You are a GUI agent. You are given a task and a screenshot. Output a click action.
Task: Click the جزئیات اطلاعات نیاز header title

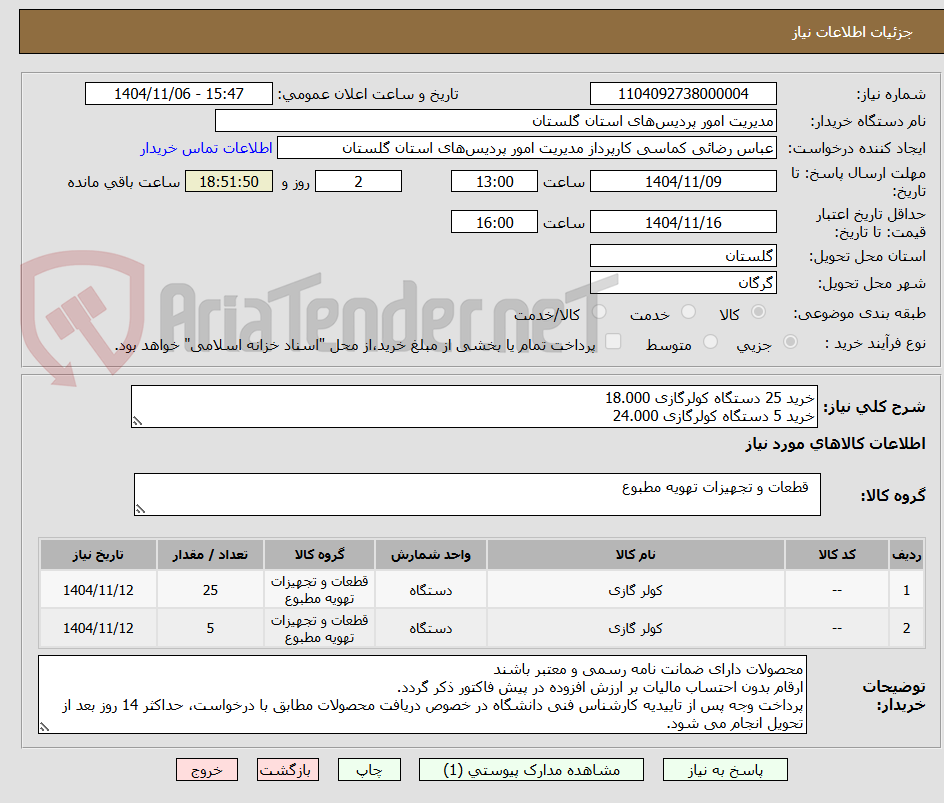point(851,32)
